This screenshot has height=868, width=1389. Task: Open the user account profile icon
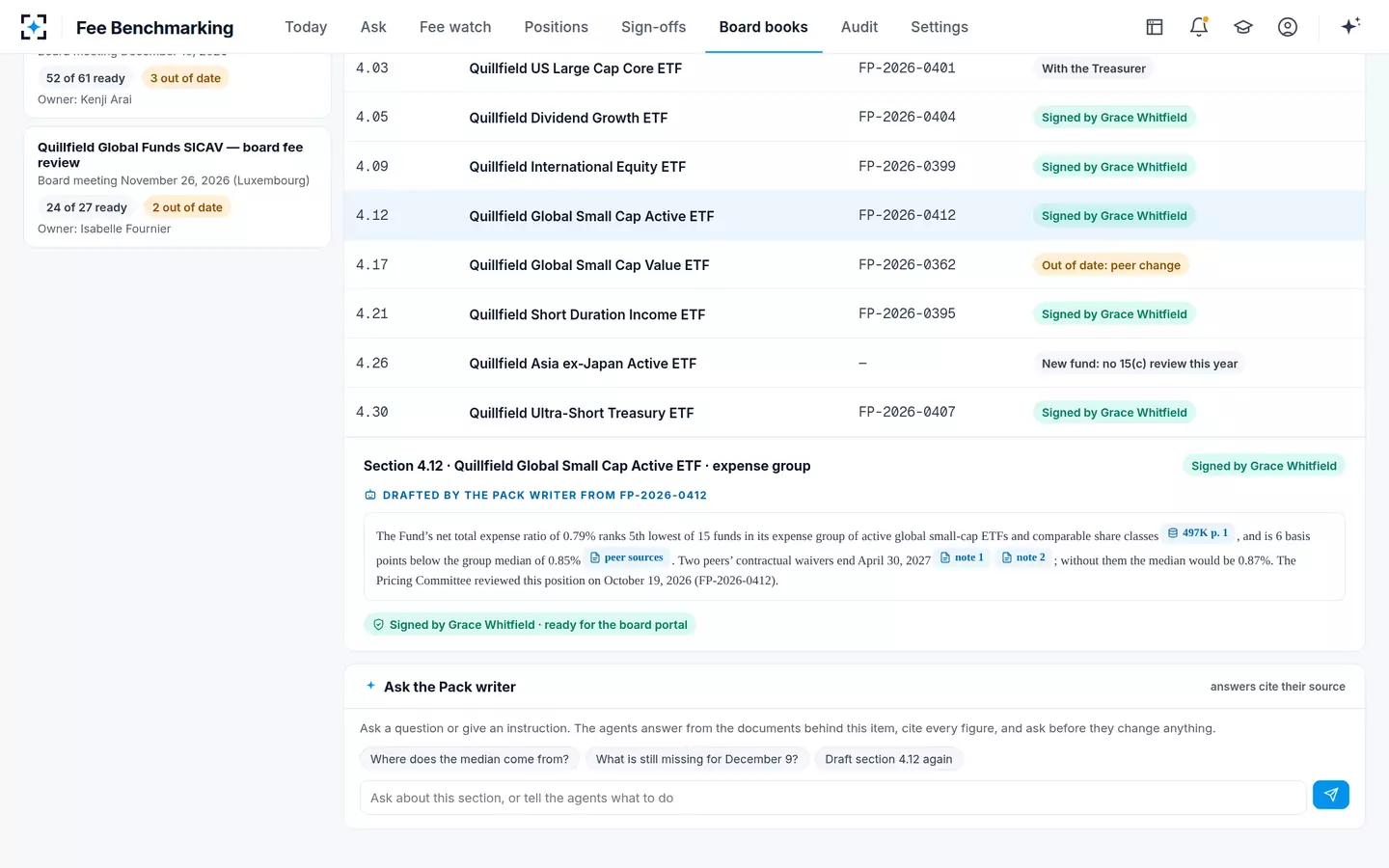tap(1288, 27)
